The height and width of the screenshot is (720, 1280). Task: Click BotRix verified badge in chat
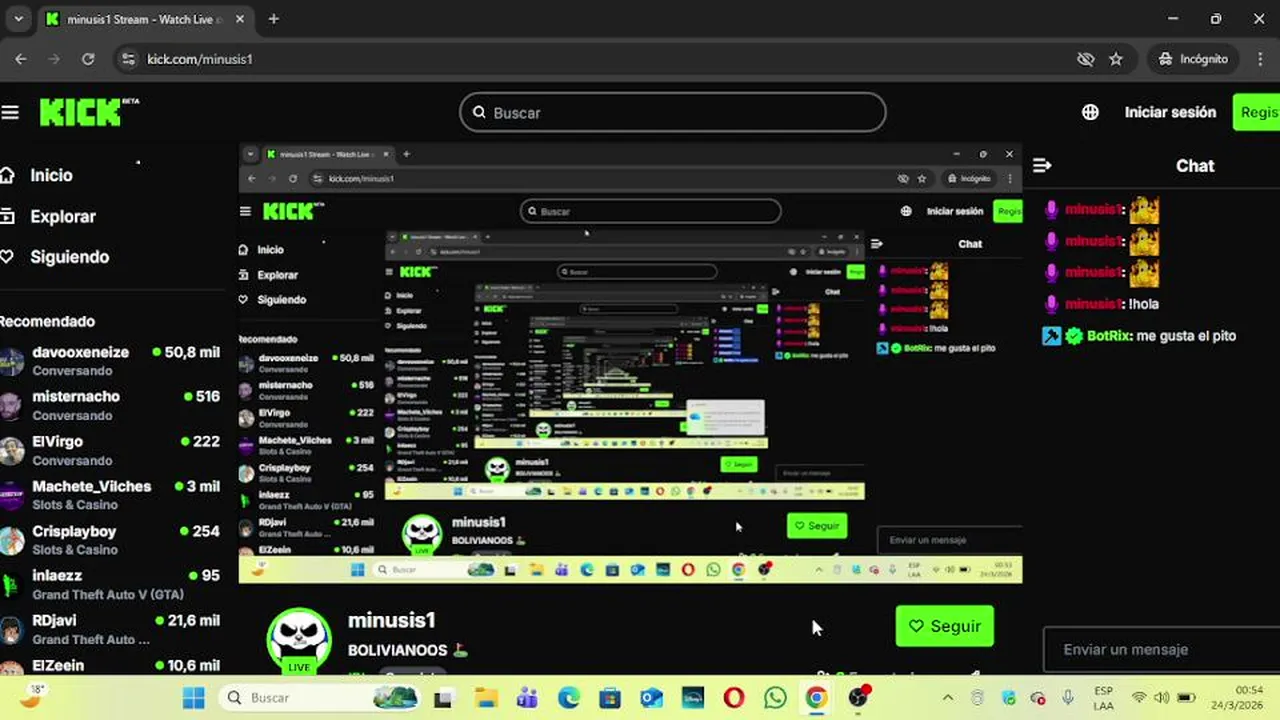pos(1074,336)
